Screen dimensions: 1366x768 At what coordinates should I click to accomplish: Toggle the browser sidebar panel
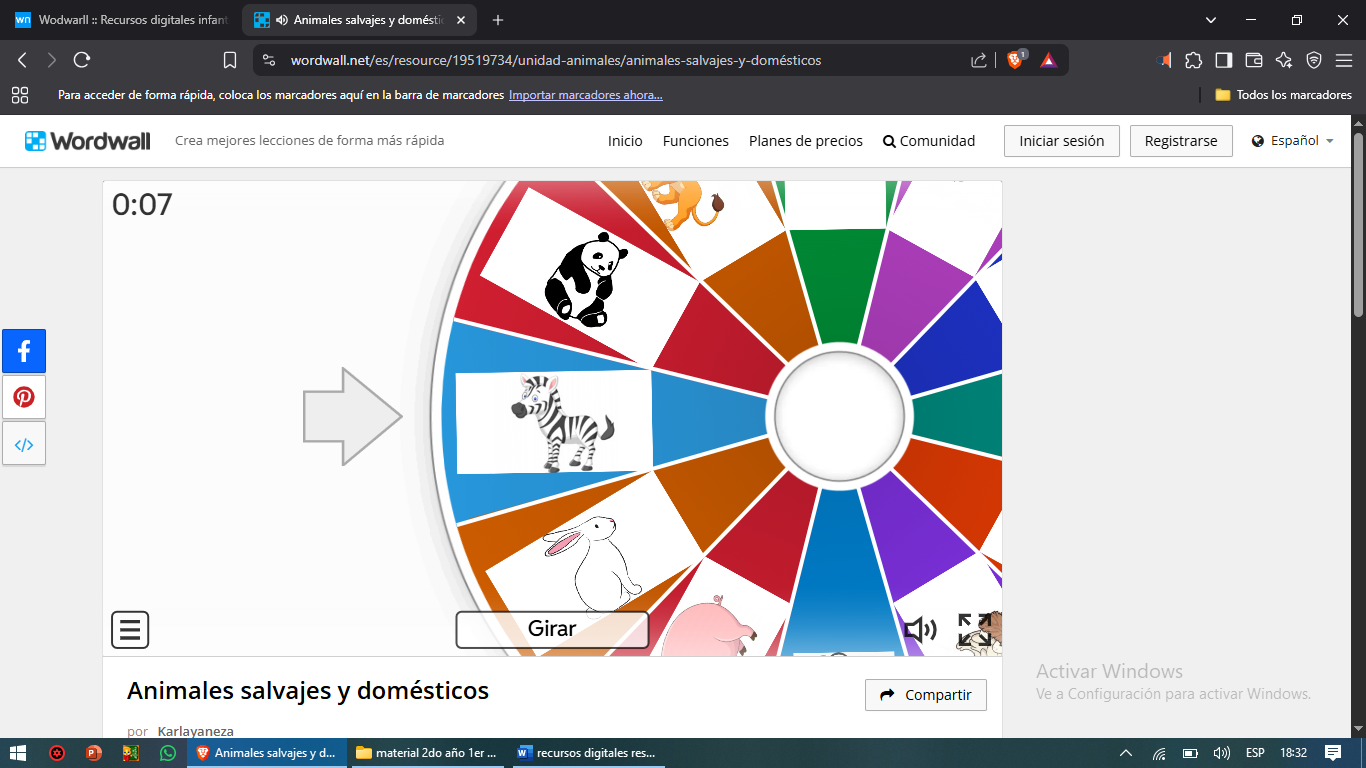1223,60
